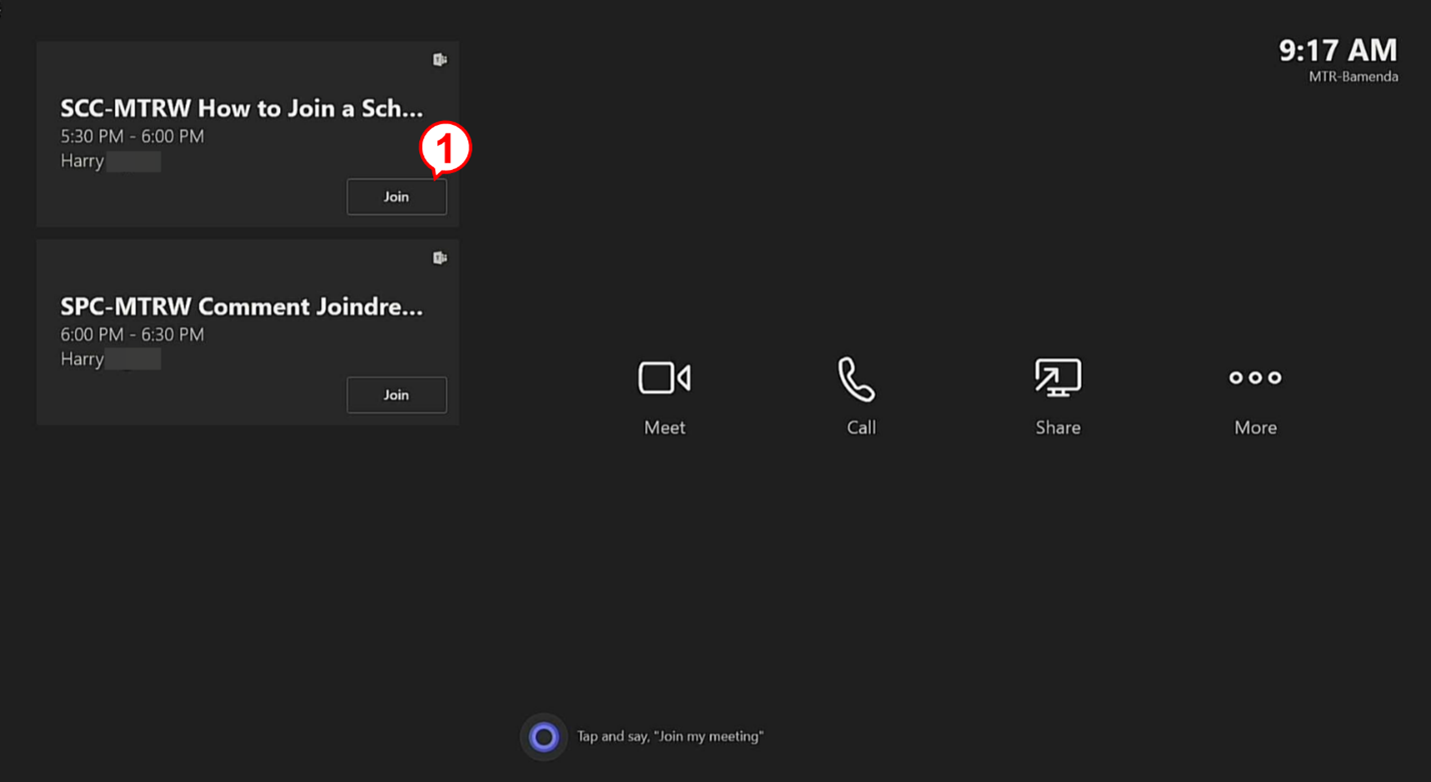Tap the Cortana voice assistant circle
The height and width of the screenshot is (782, 1431).
[544, 737]
